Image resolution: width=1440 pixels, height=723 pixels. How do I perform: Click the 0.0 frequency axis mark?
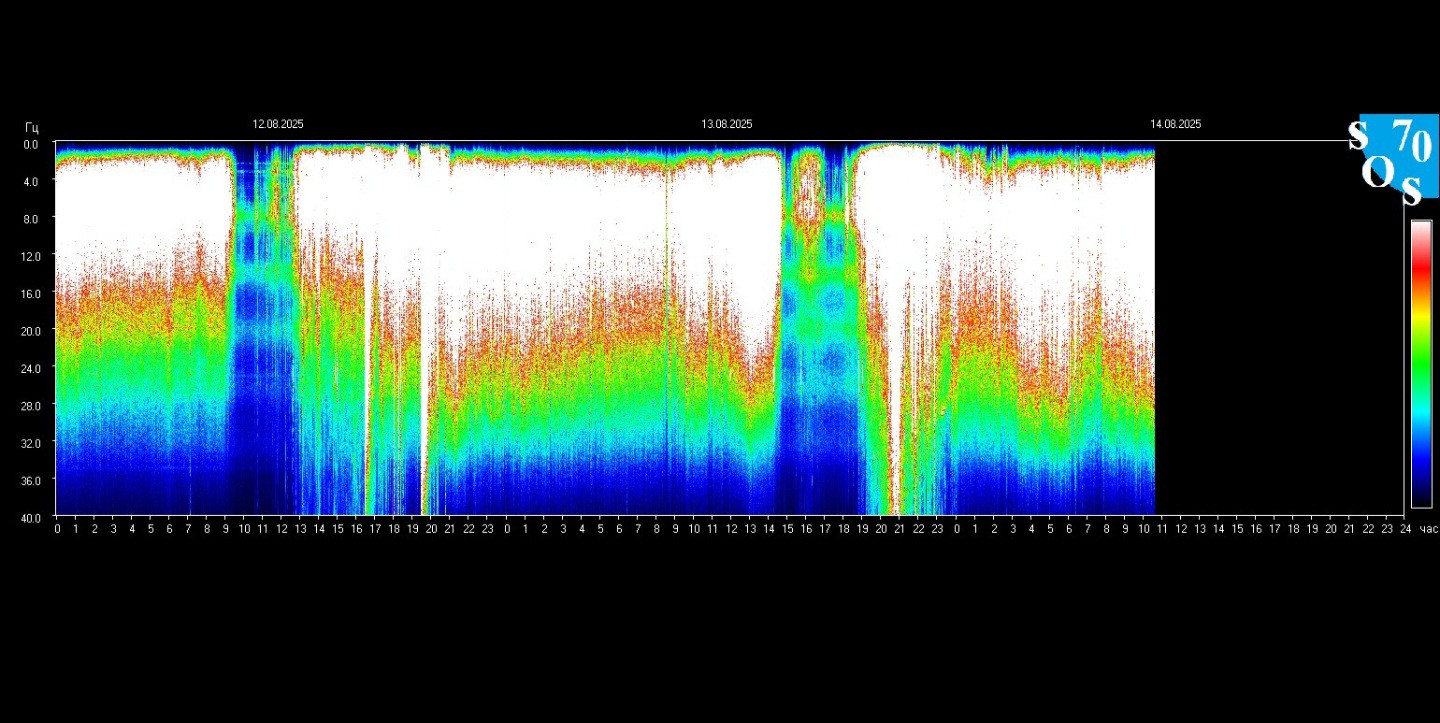31,144
